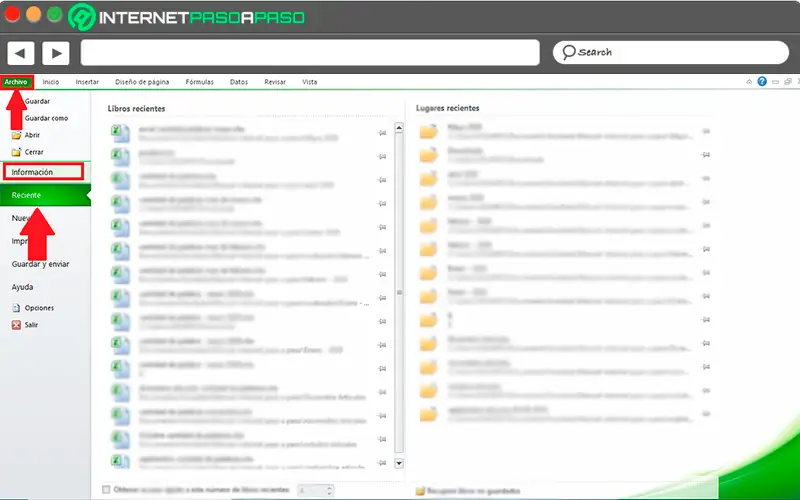Click down arrow of Libros recientes scrollbar

(399, 463)
